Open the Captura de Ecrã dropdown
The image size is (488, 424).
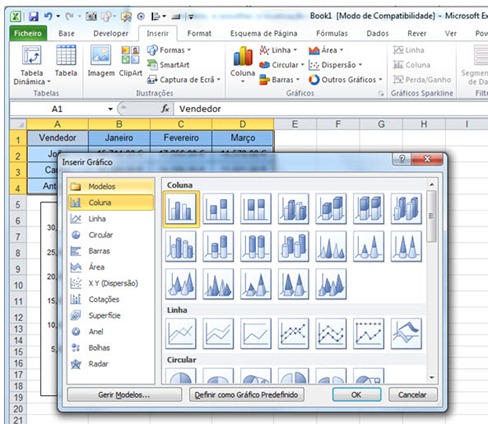[x=184, y=80]
